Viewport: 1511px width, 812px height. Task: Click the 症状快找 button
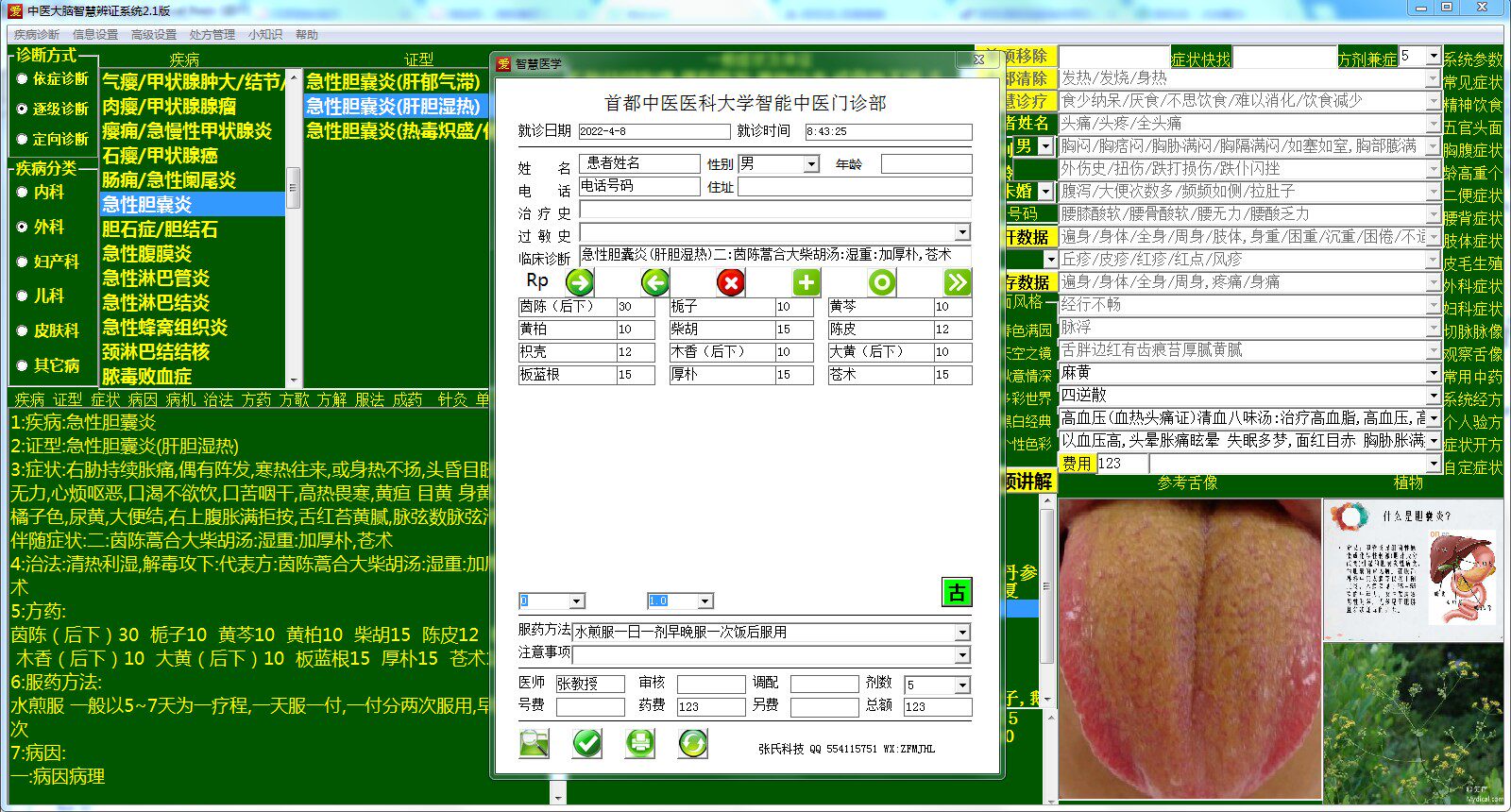[x=1201, y=59]
